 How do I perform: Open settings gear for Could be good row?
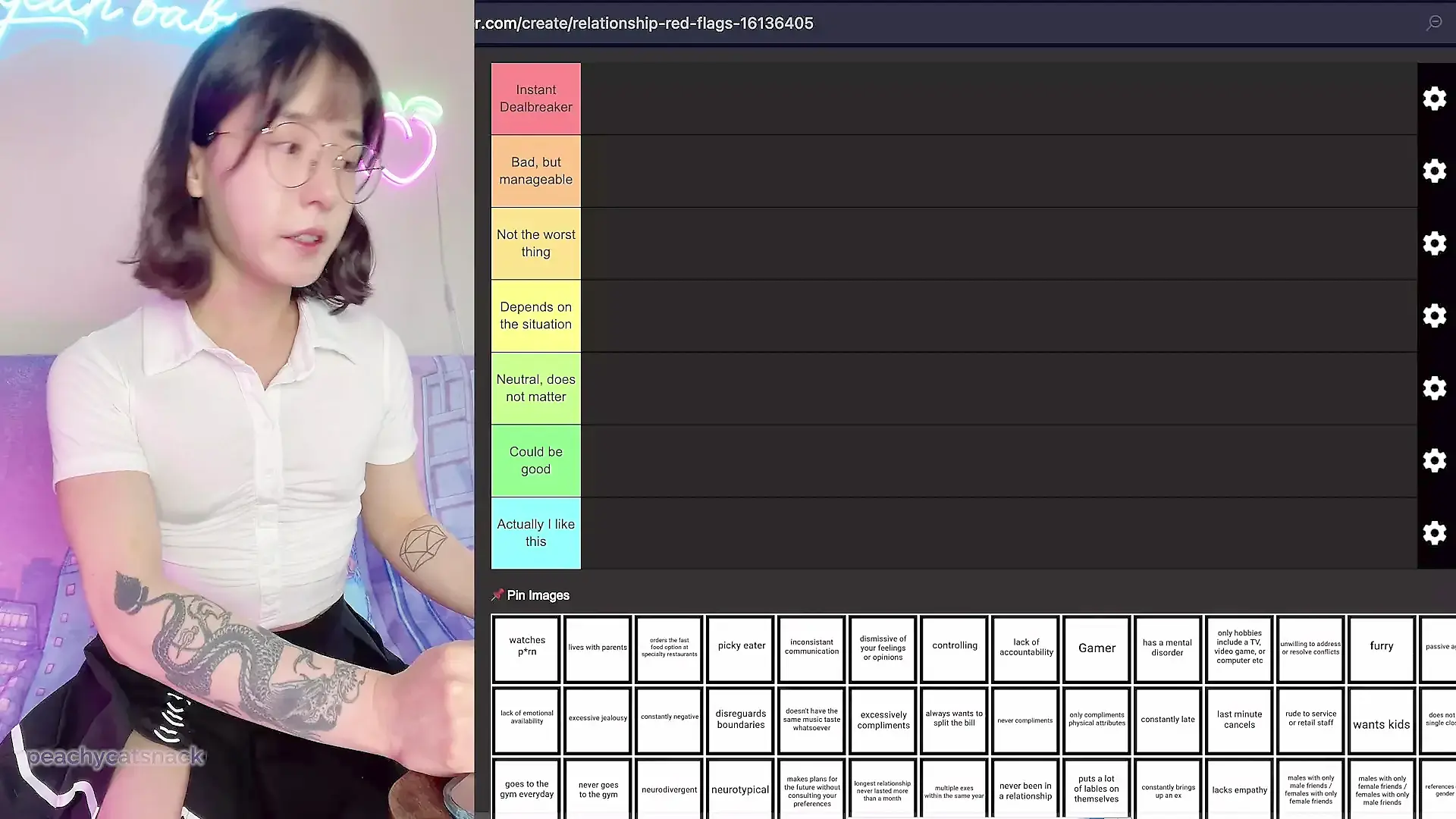[x=1434, y=460]
